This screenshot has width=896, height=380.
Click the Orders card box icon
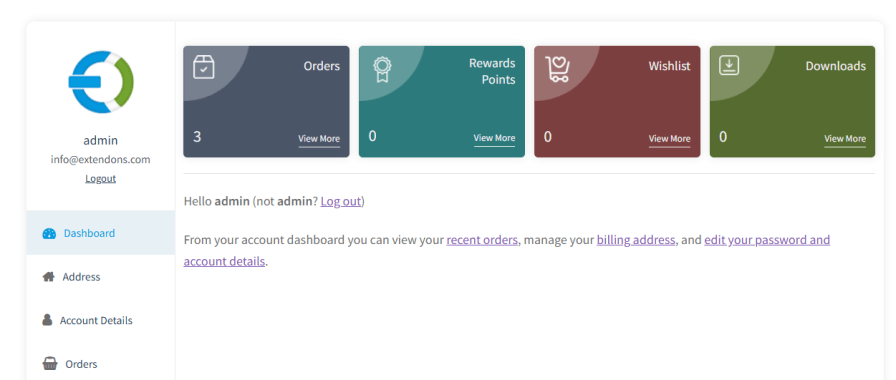[204, 67]
